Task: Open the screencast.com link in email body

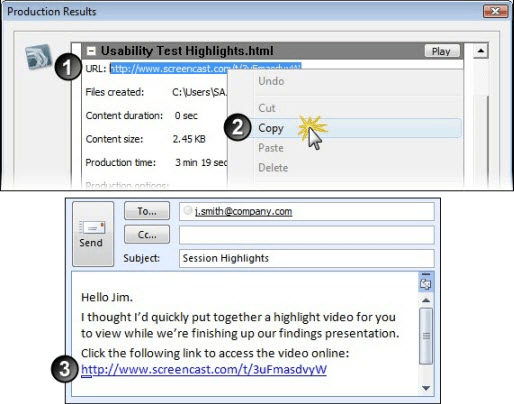Action: 204,369
